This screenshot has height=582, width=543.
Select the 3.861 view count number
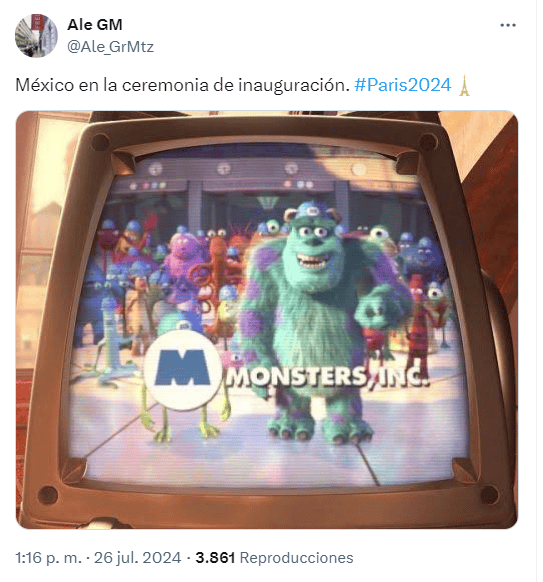point(215,558)
